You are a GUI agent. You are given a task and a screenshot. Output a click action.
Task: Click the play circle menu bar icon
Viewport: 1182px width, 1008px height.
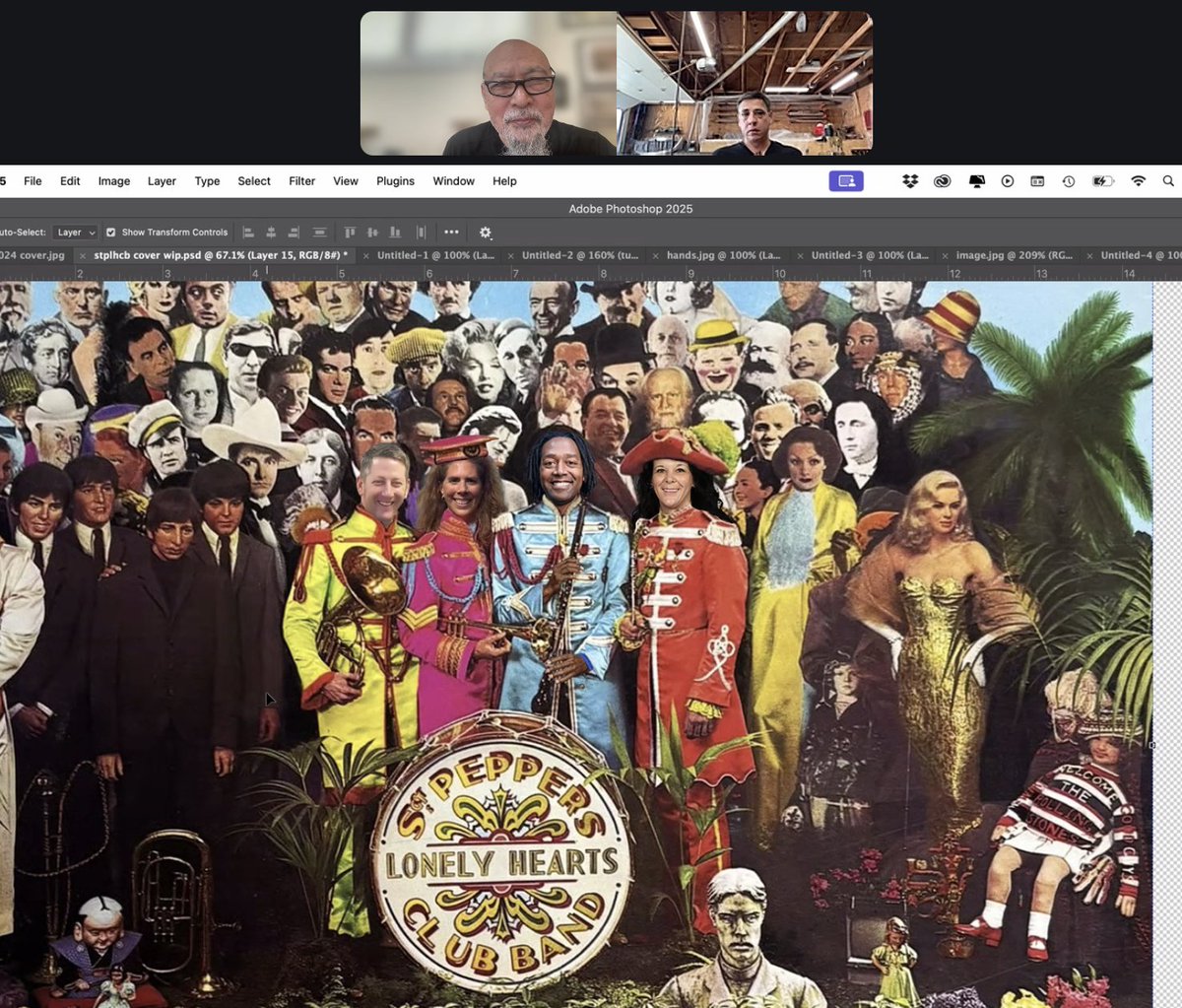1007,181
